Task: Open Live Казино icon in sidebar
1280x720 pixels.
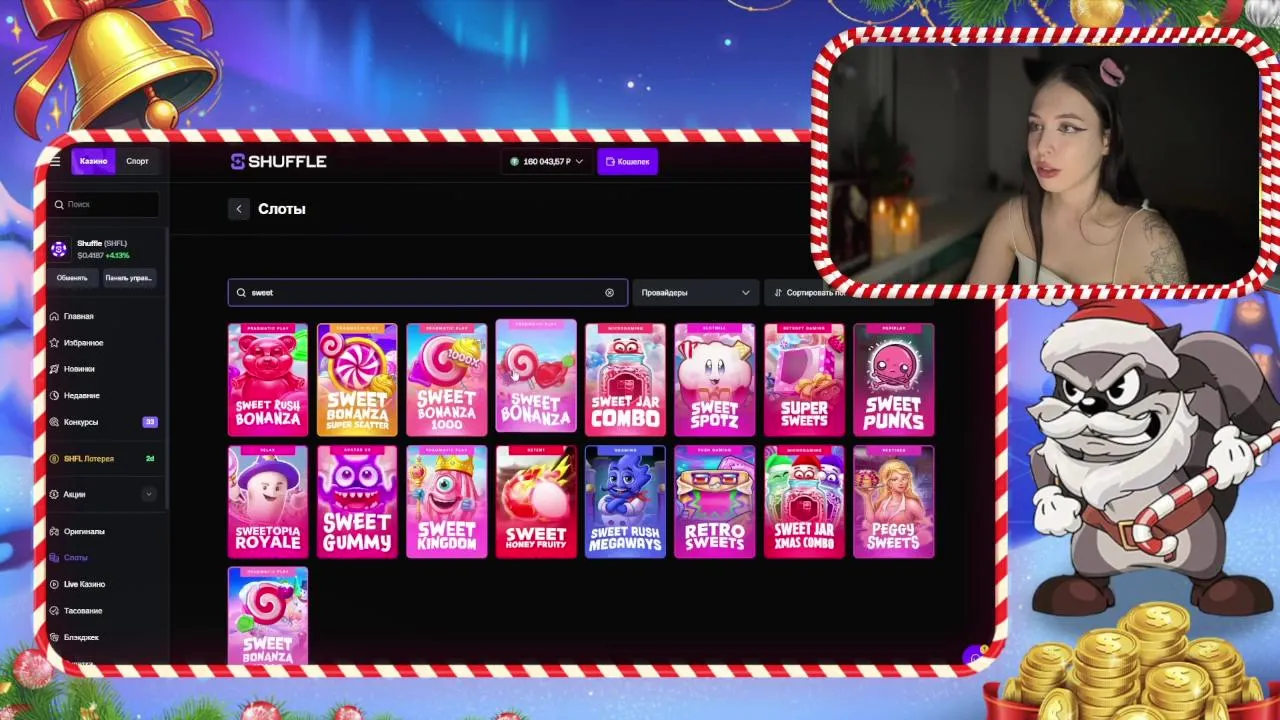Action: (x=54, y=584)
